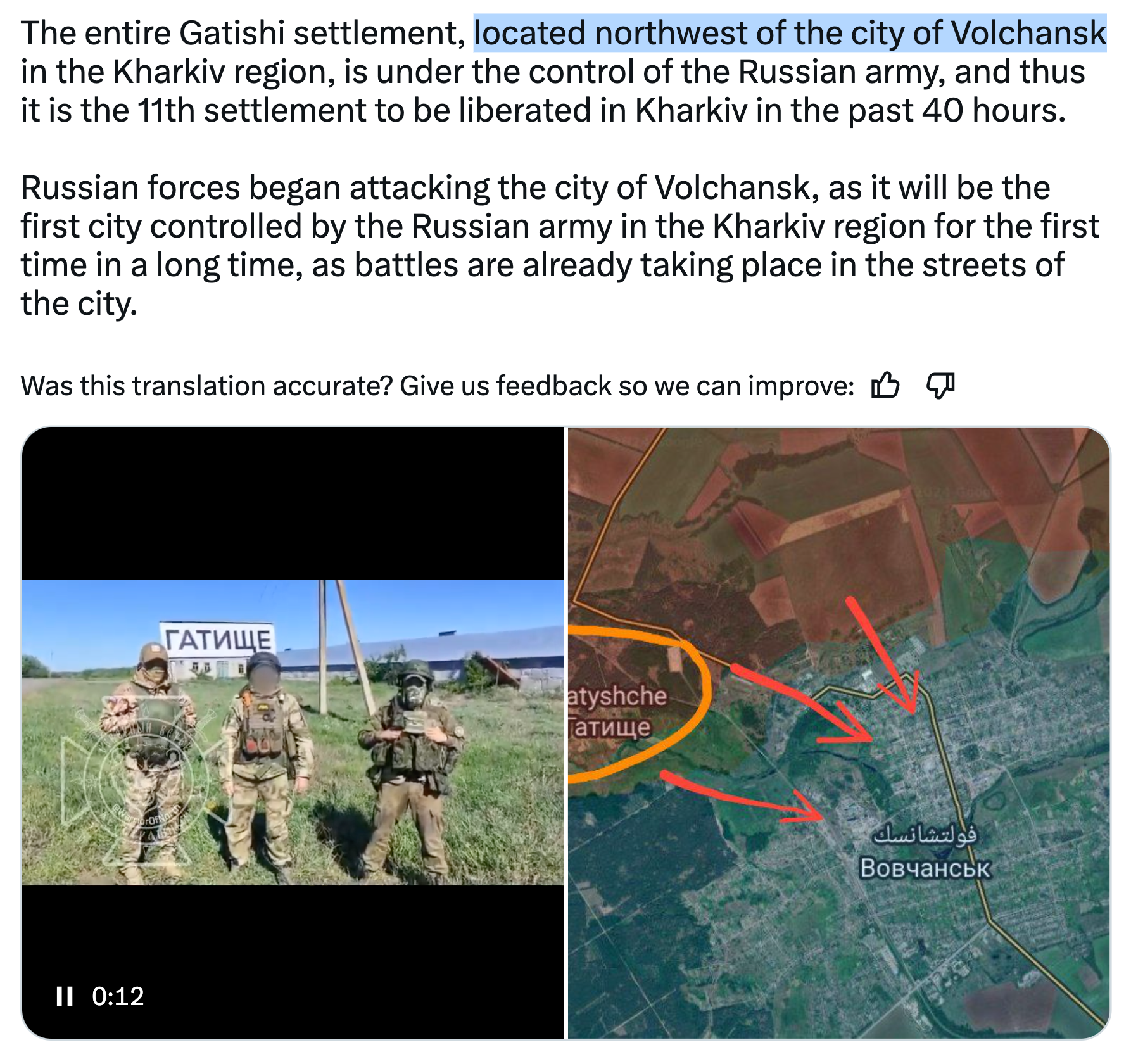Click the ГАТИЩЕ sign in the video
The width and height of the screenshot is (1131, 1064).
218,640
